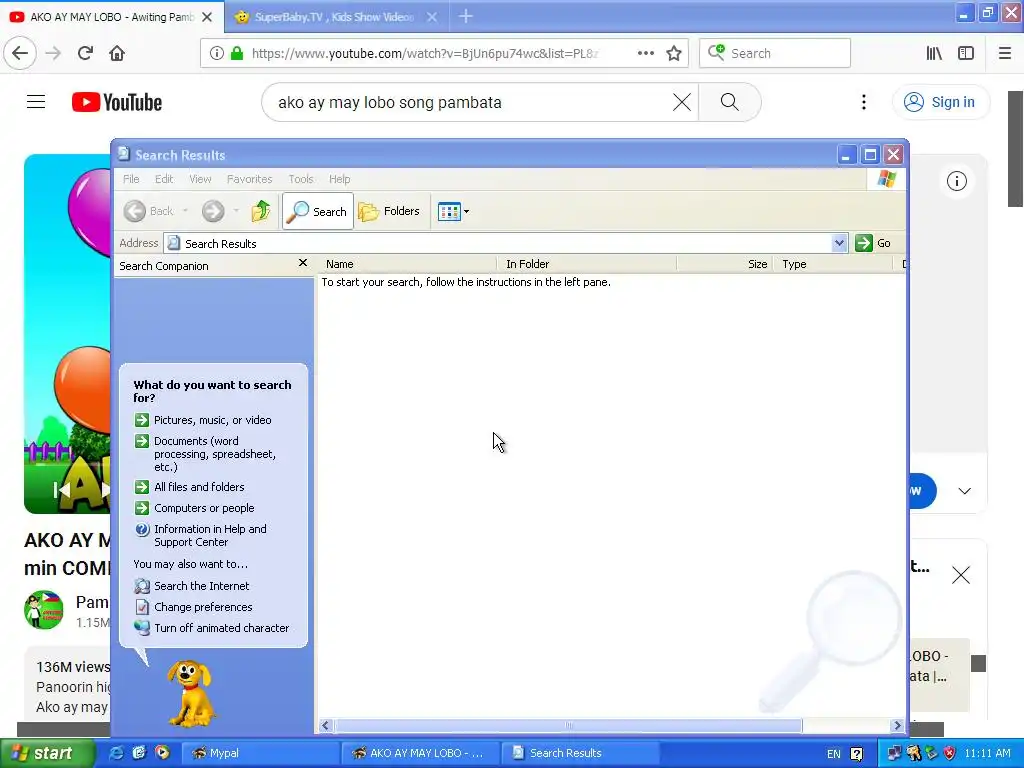
Task: Go up one folder level
Action: pyautogui.click(x=261, y=211)
